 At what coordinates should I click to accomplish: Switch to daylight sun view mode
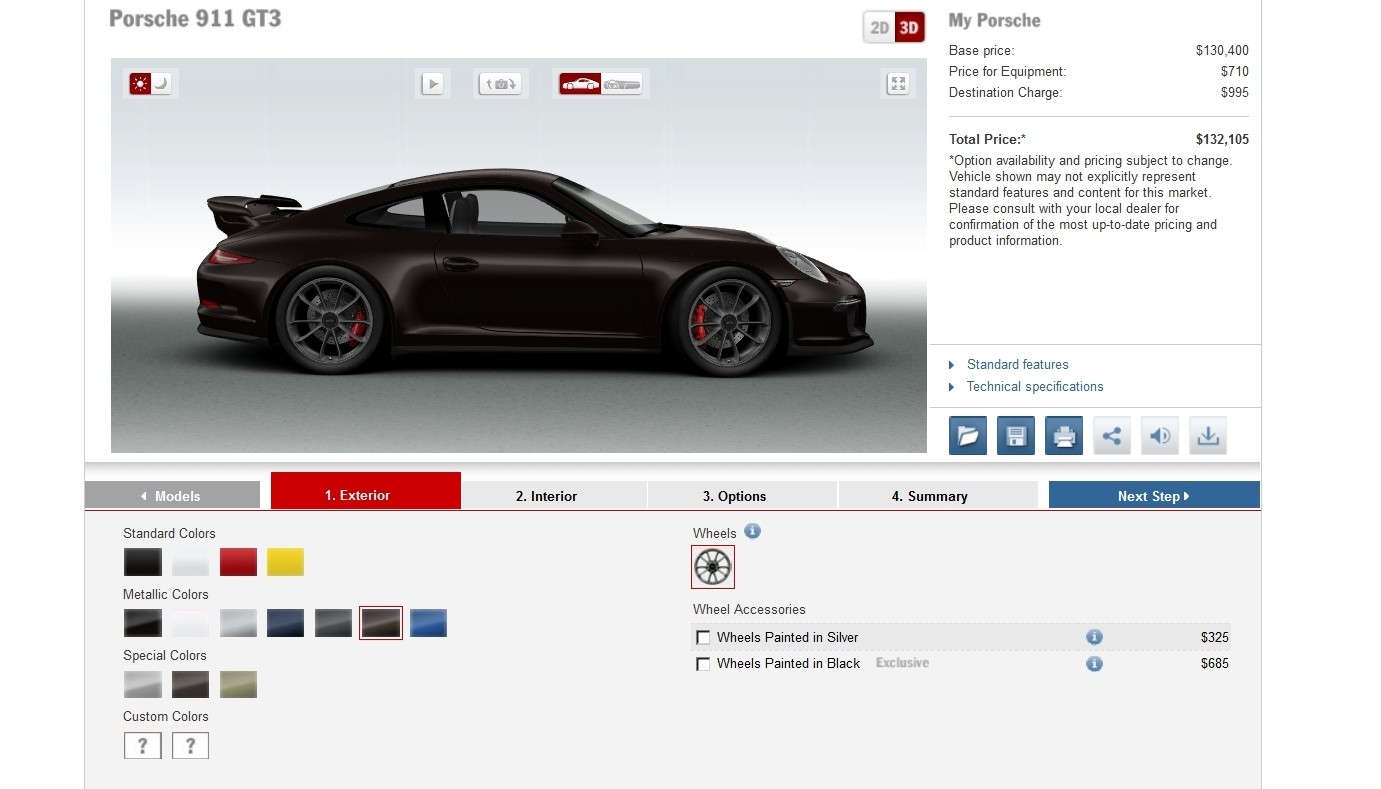point(140,84)
